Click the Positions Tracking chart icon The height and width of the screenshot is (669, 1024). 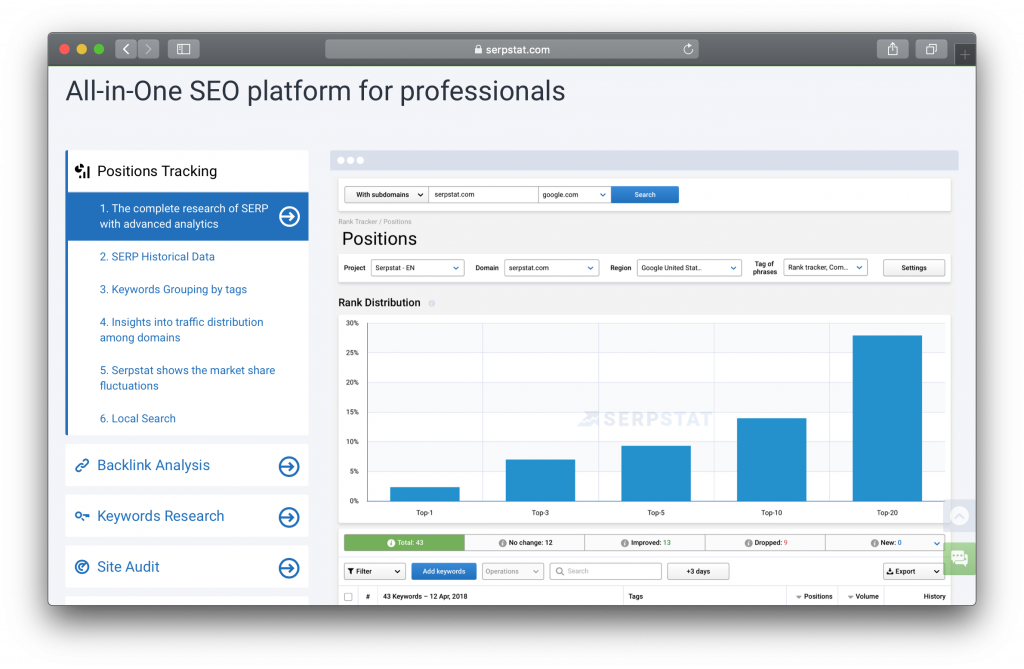82,171
